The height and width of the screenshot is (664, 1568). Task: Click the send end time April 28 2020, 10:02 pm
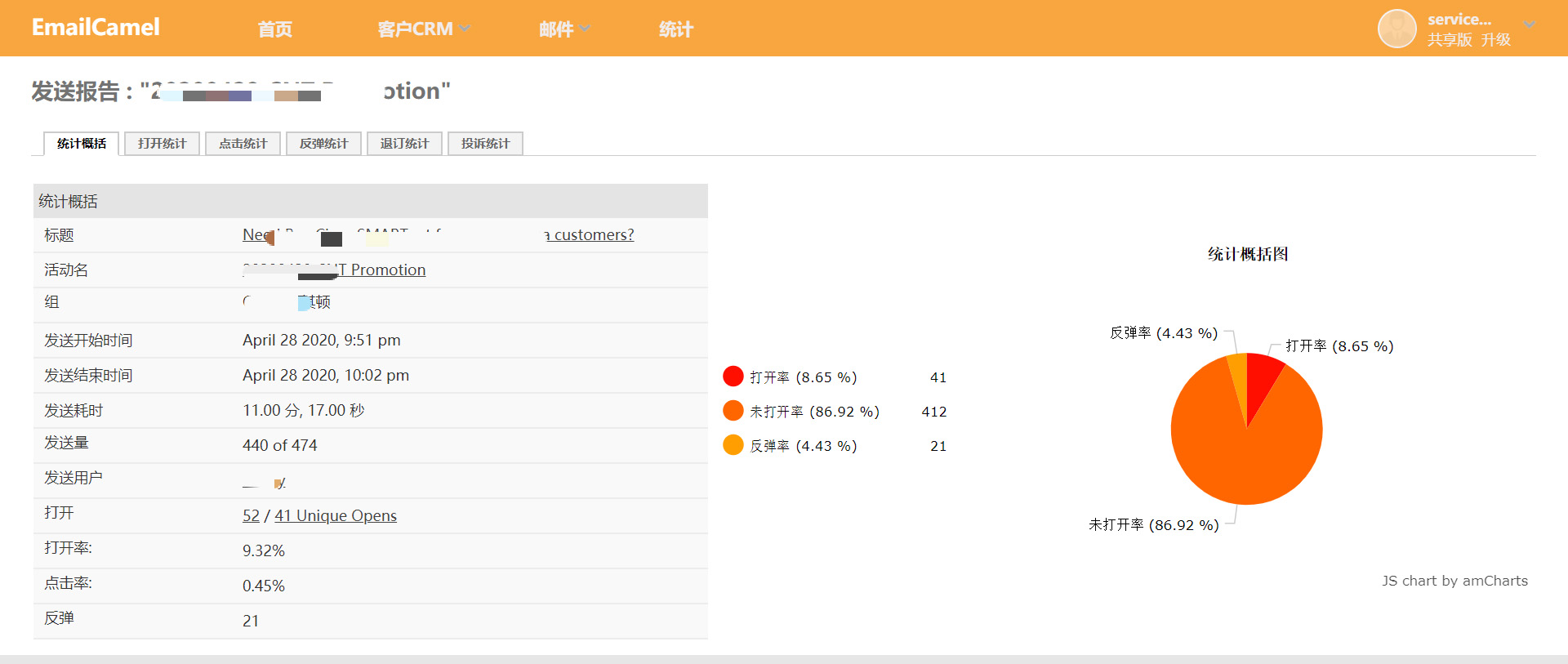pos(326,376)
